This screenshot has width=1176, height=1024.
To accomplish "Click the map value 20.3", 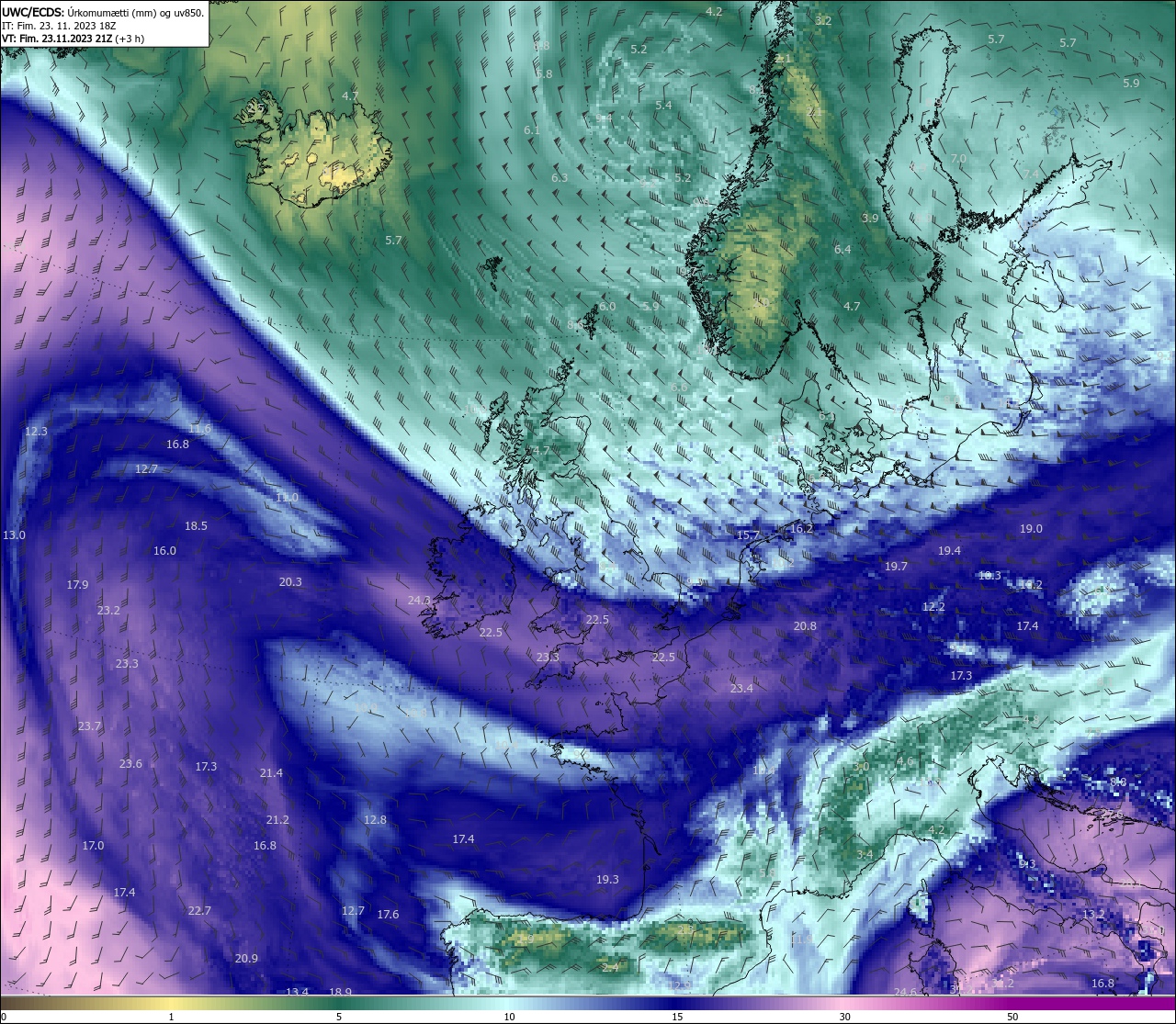I will coord(290,581).
